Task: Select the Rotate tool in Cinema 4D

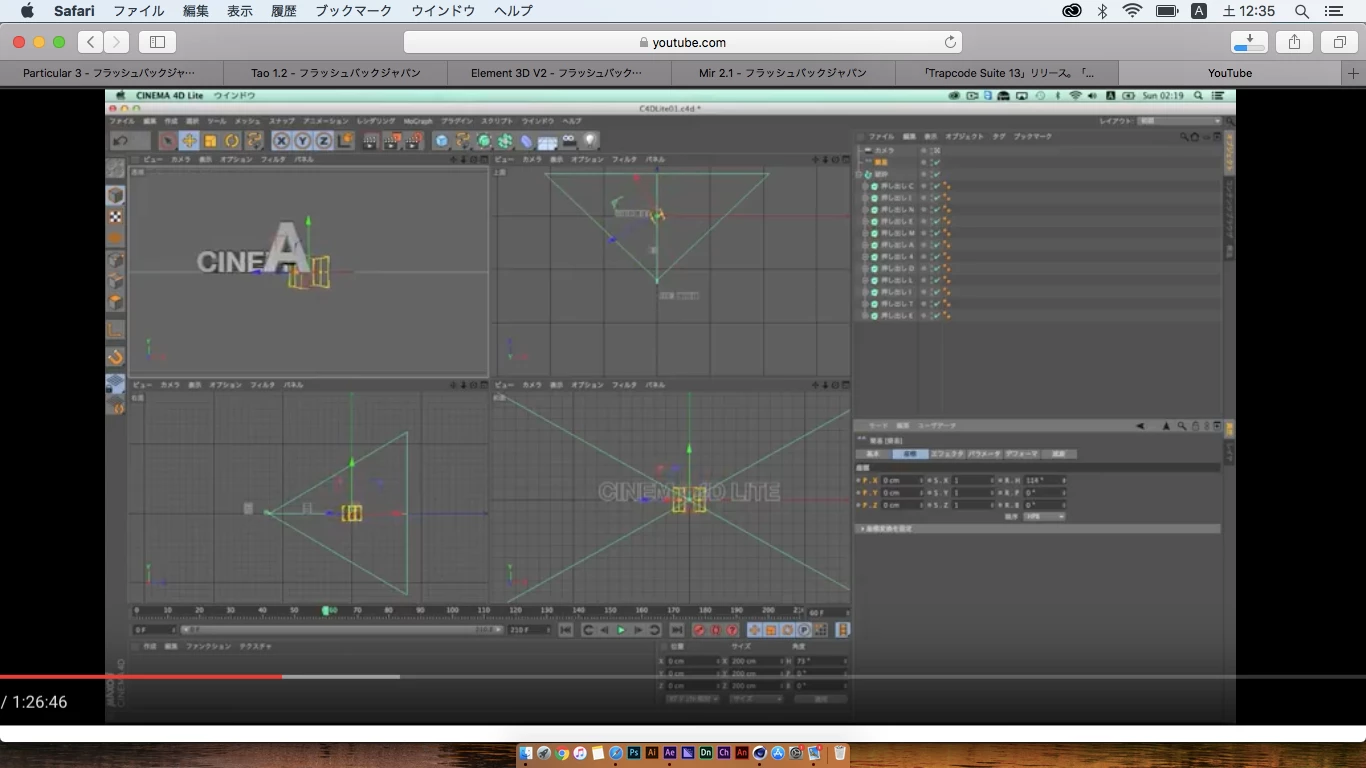Action: pos(232,141)
